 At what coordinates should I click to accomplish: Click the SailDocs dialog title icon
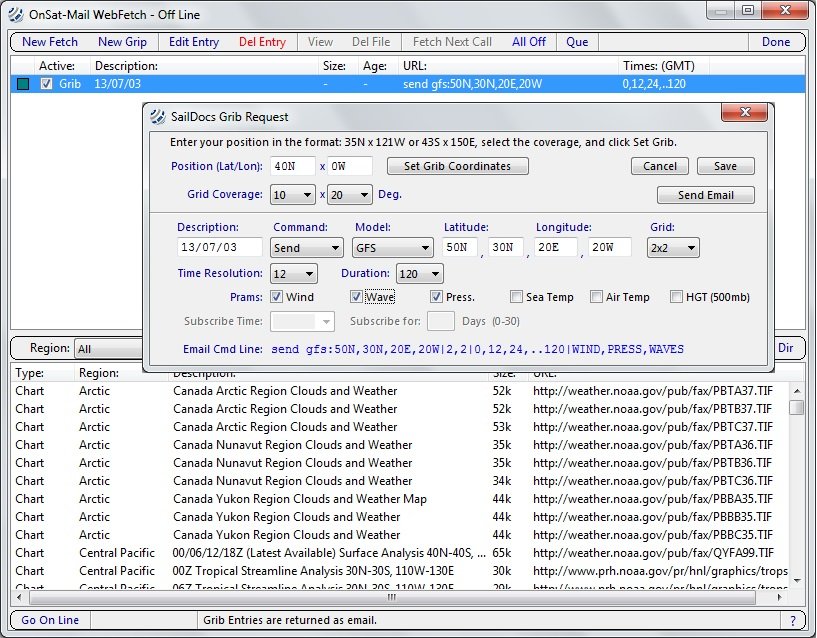click(157, 116)
